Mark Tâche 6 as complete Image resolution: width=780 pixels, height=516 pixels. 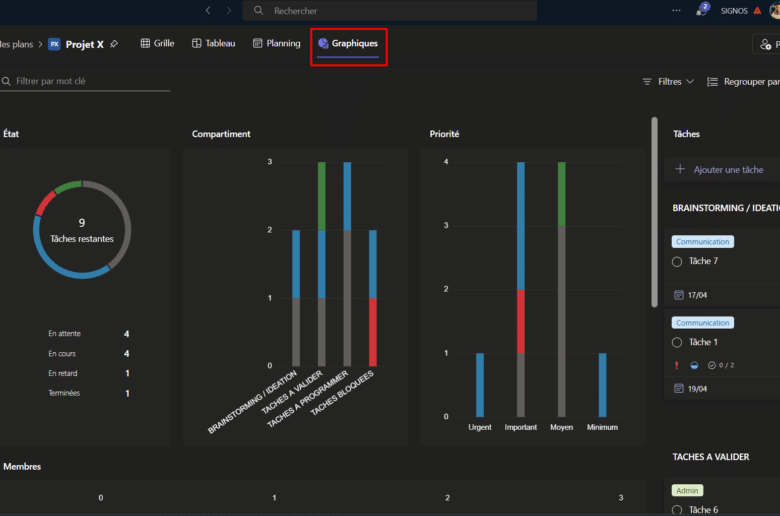677,510
